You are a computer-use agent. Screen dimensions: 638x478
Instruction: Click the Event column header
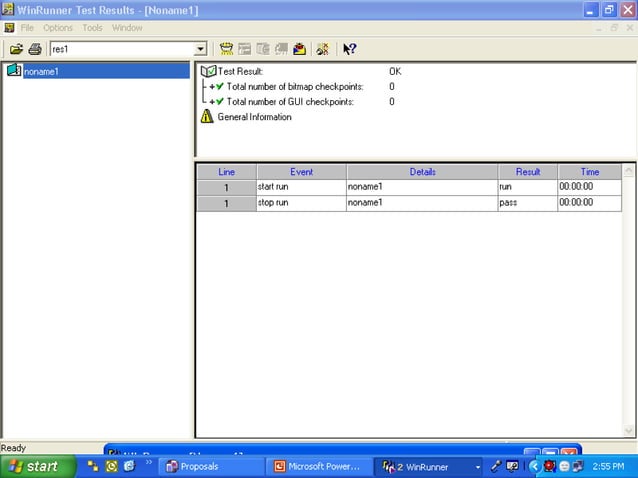[302, 172]
